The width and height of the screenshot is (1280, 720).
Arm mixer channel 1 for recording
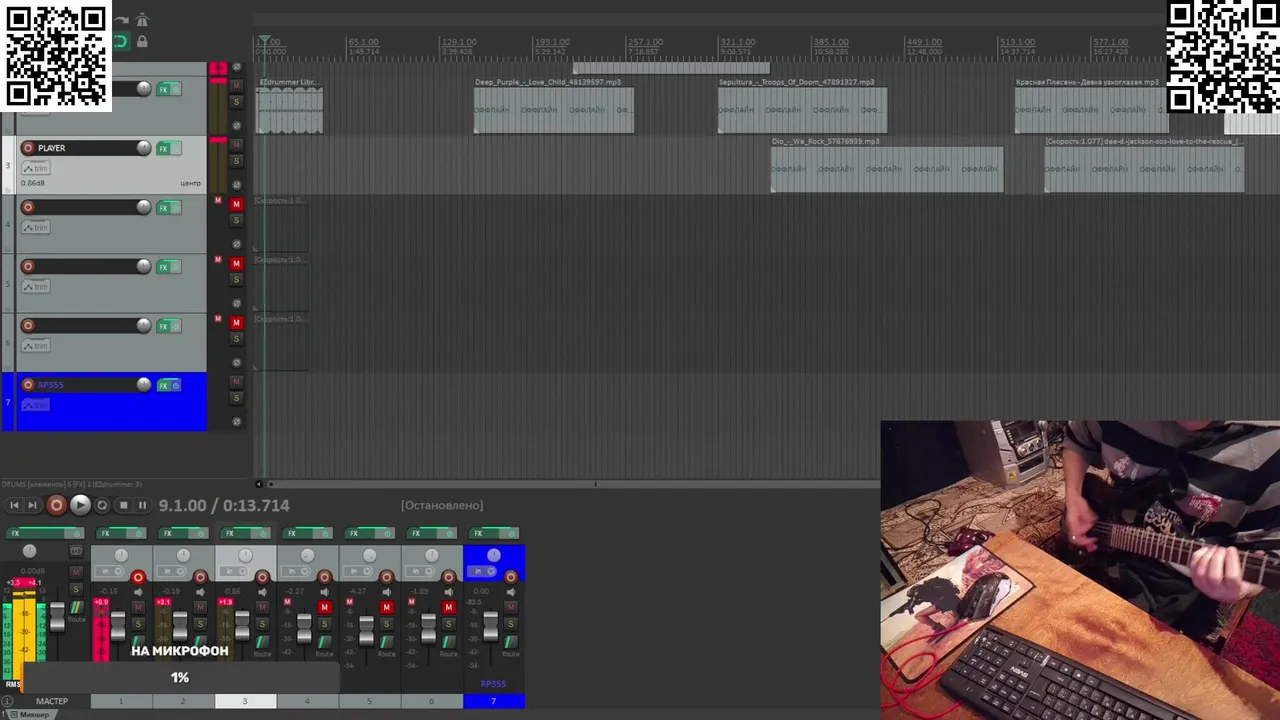tap(138, 577)
